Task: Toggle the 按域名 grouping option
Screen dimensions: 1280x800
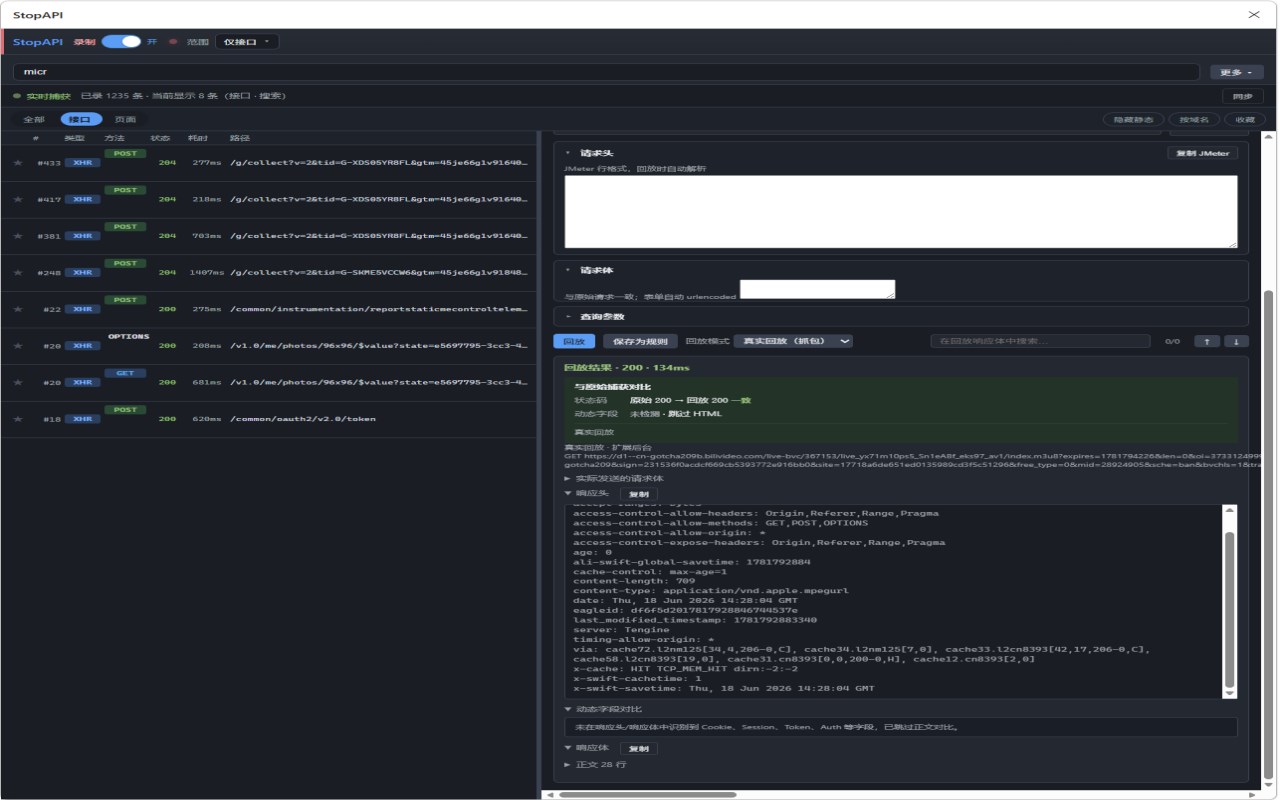Action: tap(1194, 119)
